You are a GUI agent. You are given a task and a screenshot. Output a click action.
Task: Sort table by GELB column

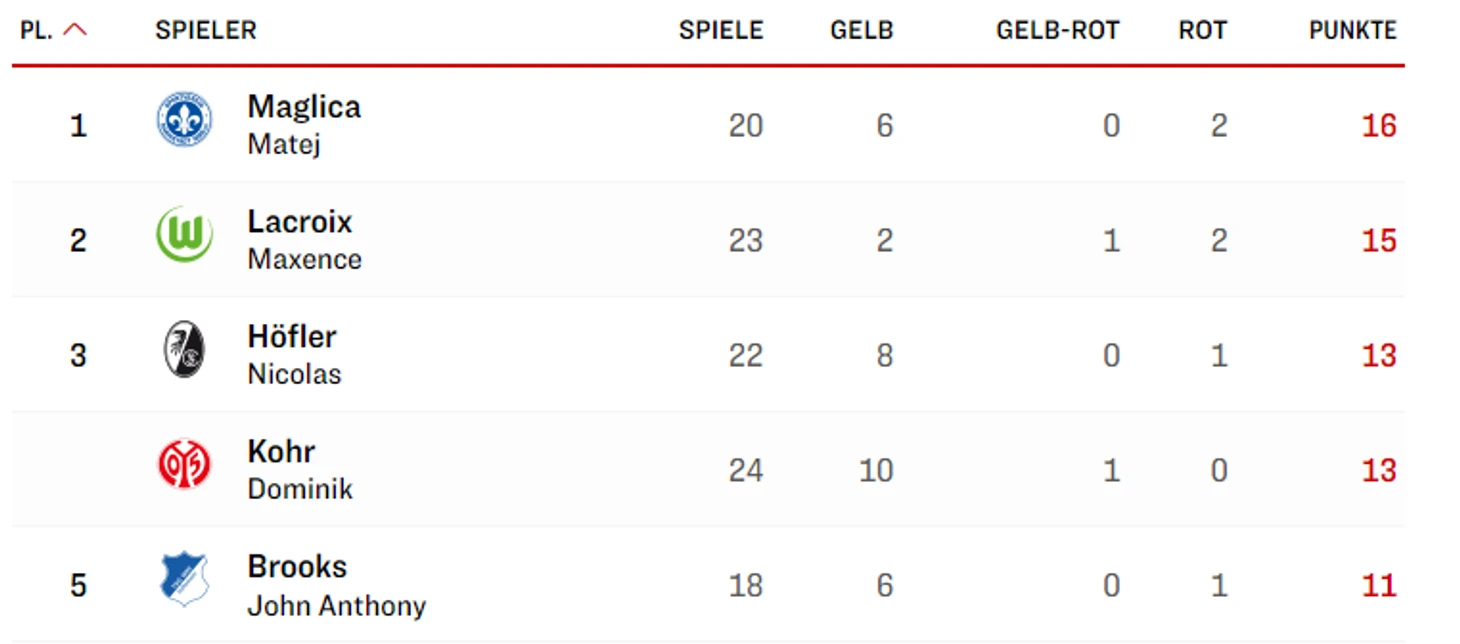point(862,30)
